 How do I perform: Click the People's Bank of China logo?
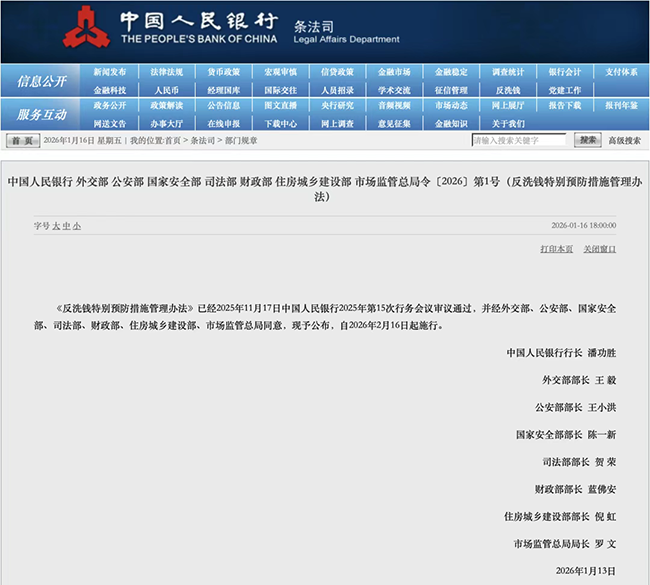(x=87, y=28)
